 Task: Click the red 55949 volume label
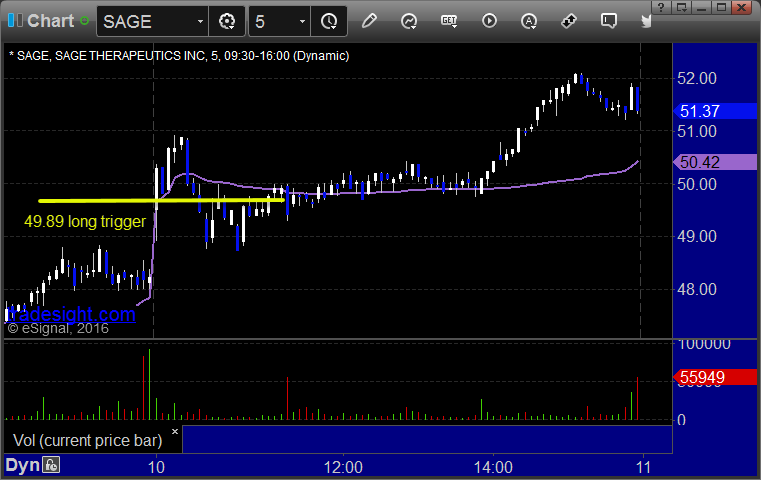pyautogui.click(x=715, y=377)
